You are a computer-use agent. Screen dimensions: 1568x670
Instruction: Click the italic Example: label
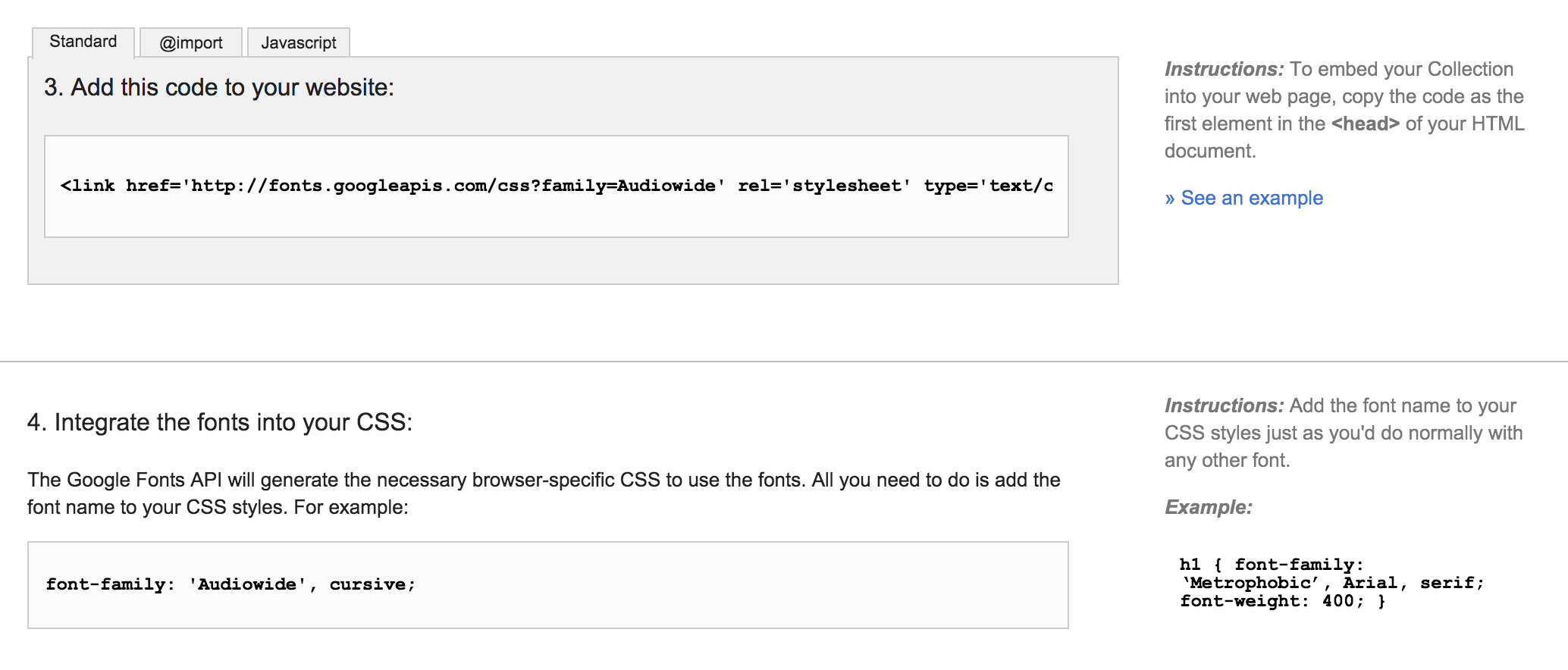click(1209, 507)
